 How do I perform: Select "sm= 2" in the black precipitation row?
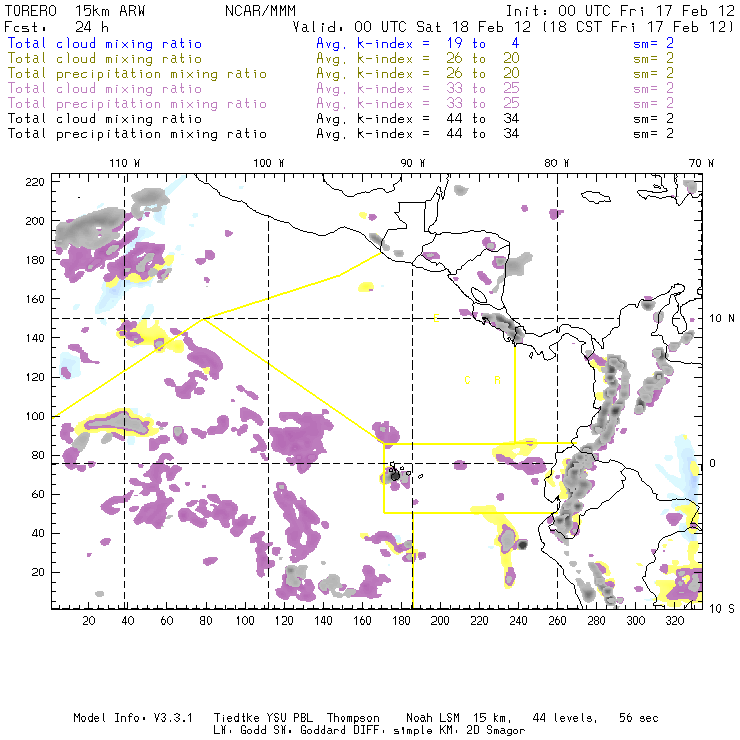tap(654, 134)
